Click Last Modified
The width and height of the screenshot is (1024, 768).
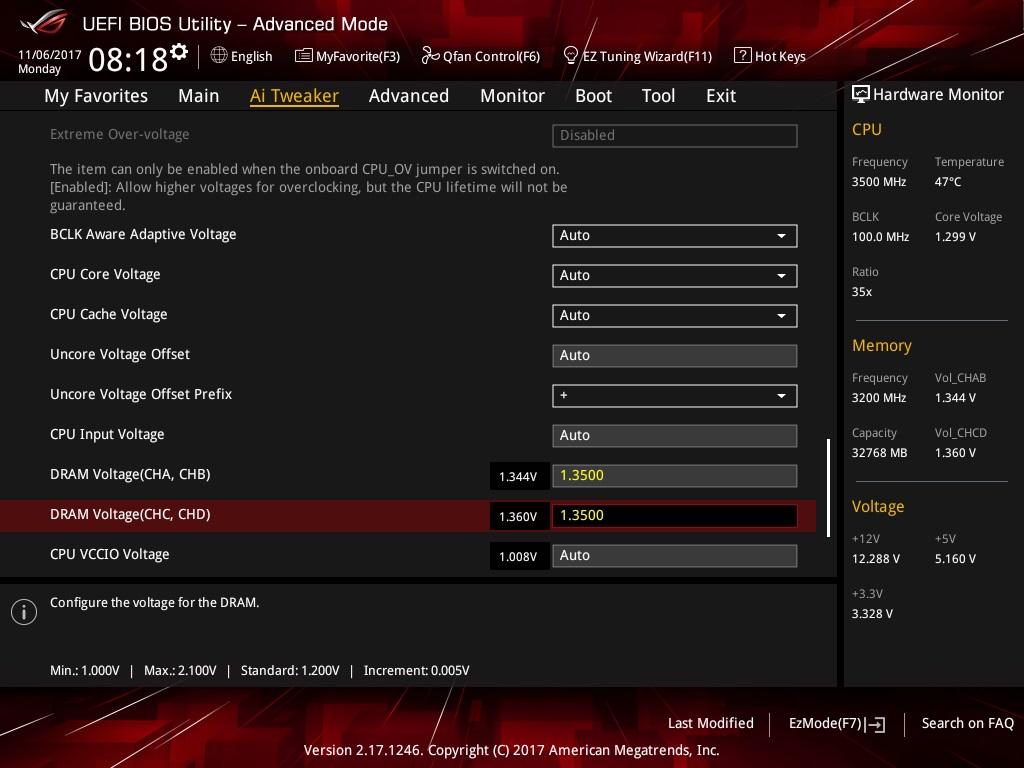coord(711,723)
